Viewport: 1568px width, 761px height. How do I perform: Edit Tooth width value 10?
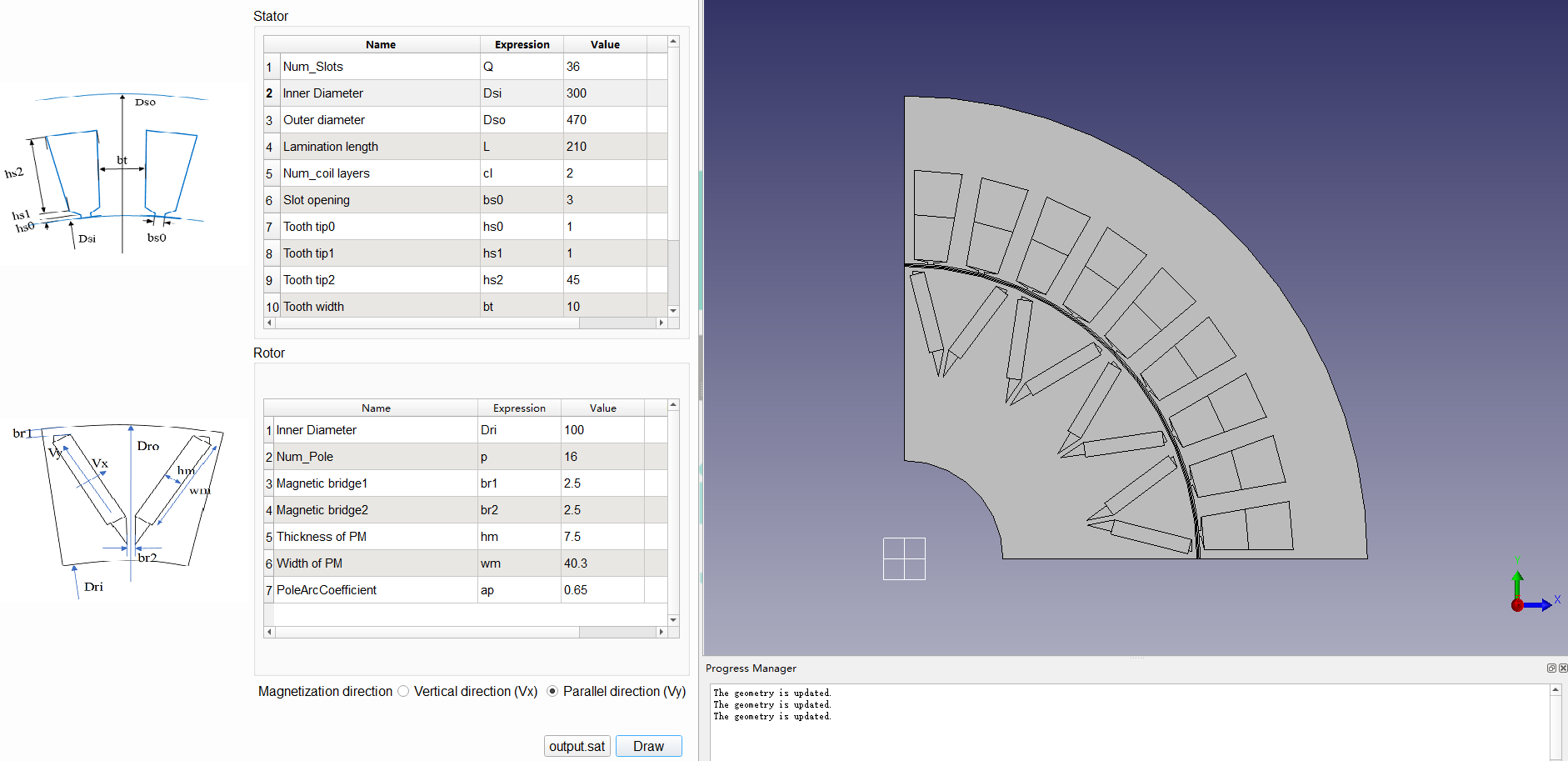pyautogui.click(x=606, y=306)
